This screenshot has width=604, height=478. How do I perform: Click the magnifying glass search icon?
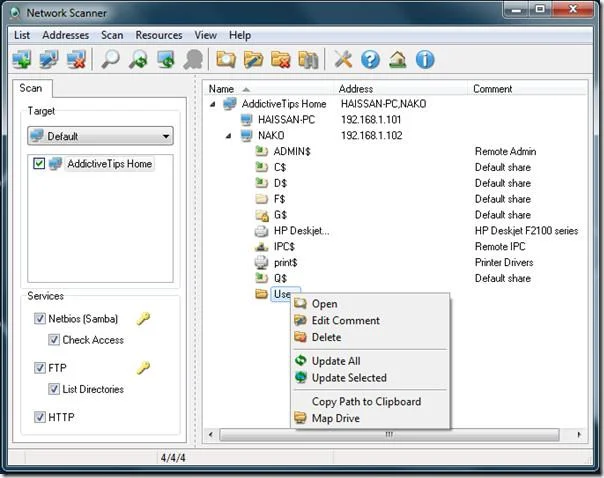(x=110, y=60)
